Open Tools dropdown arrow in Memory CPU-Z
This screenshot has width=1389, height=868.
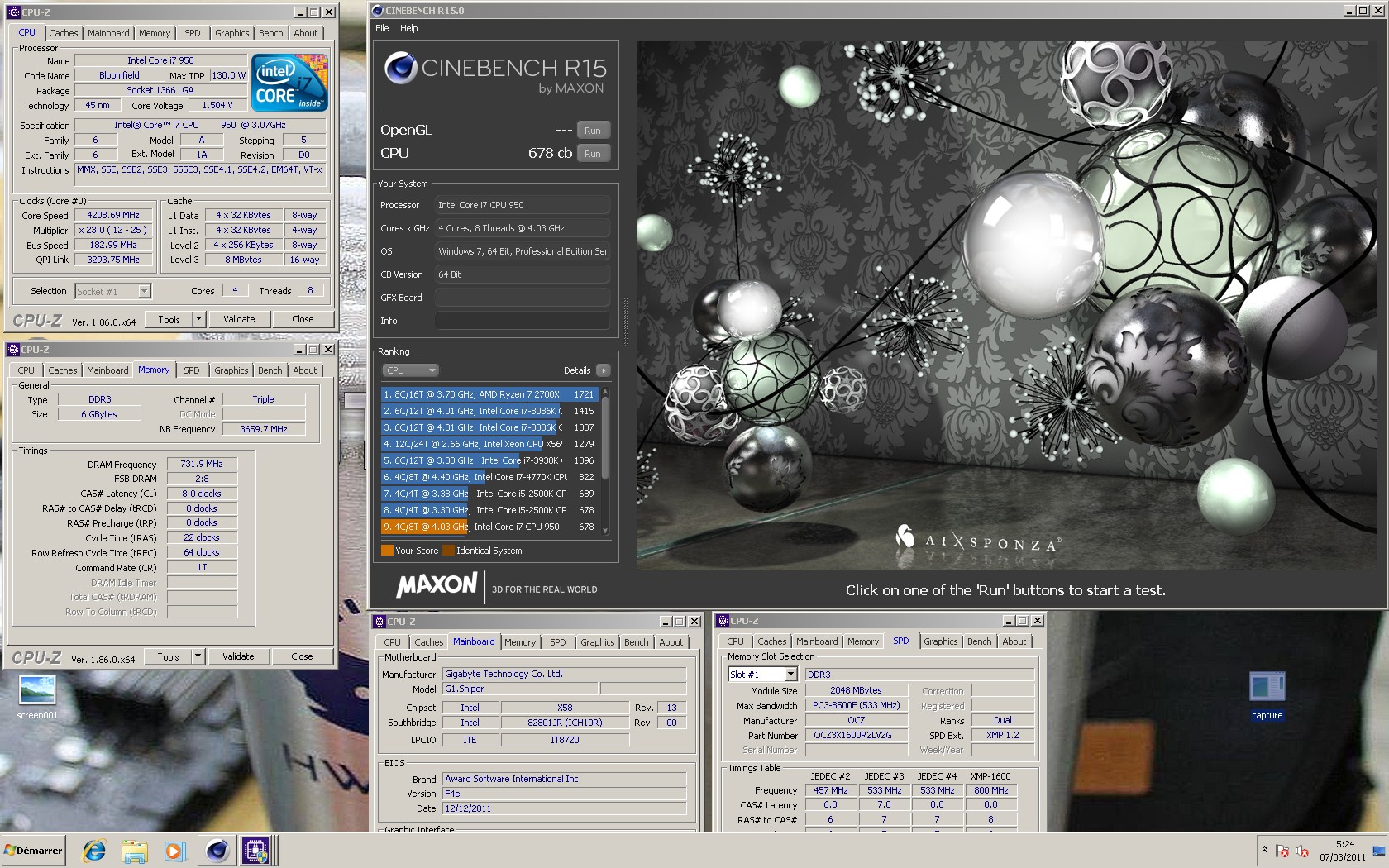[198, 656]
